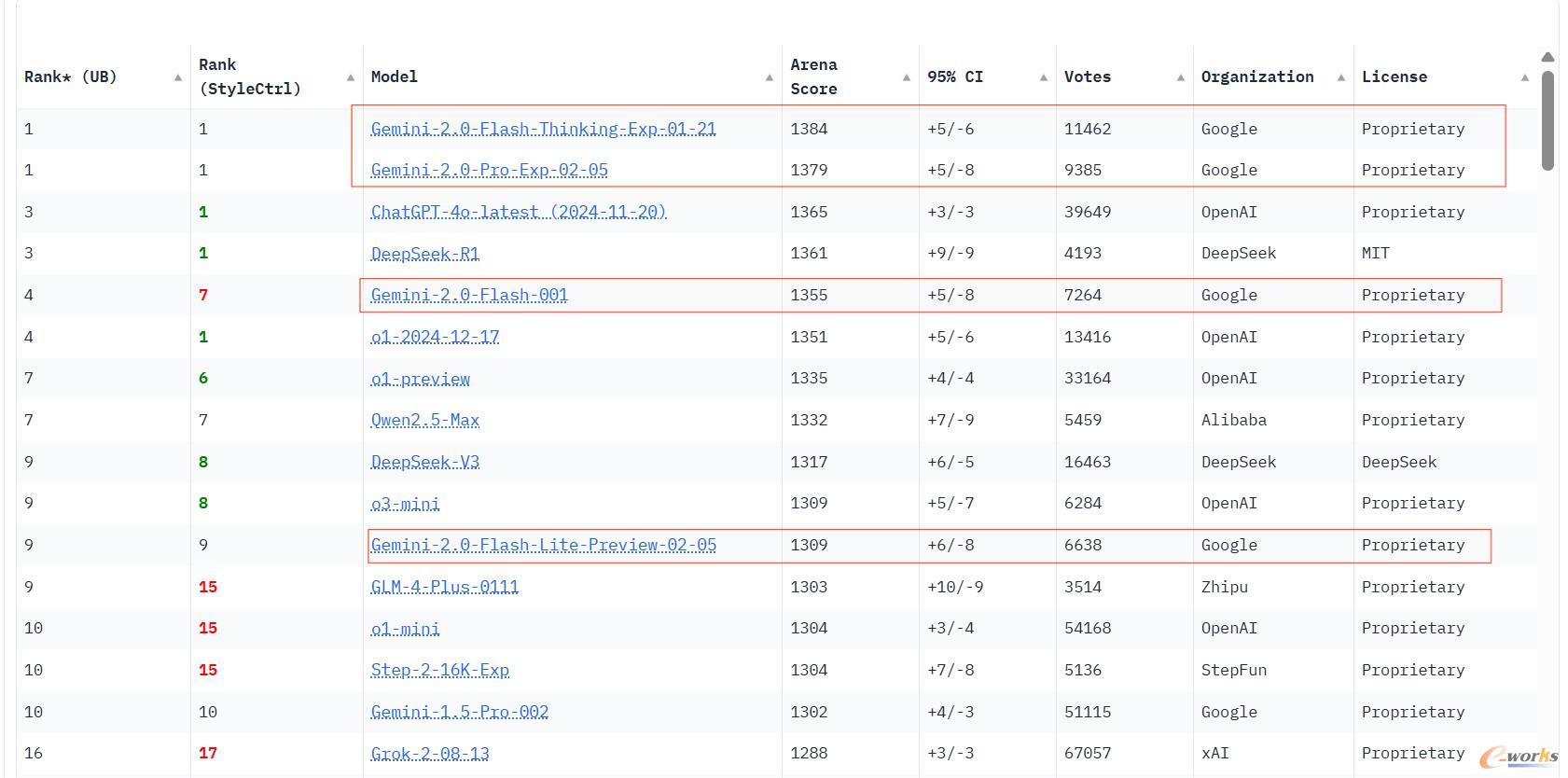The image size is (1568, 778).
Task: Select Arena Score value 1379
Action: coord(809,170)
